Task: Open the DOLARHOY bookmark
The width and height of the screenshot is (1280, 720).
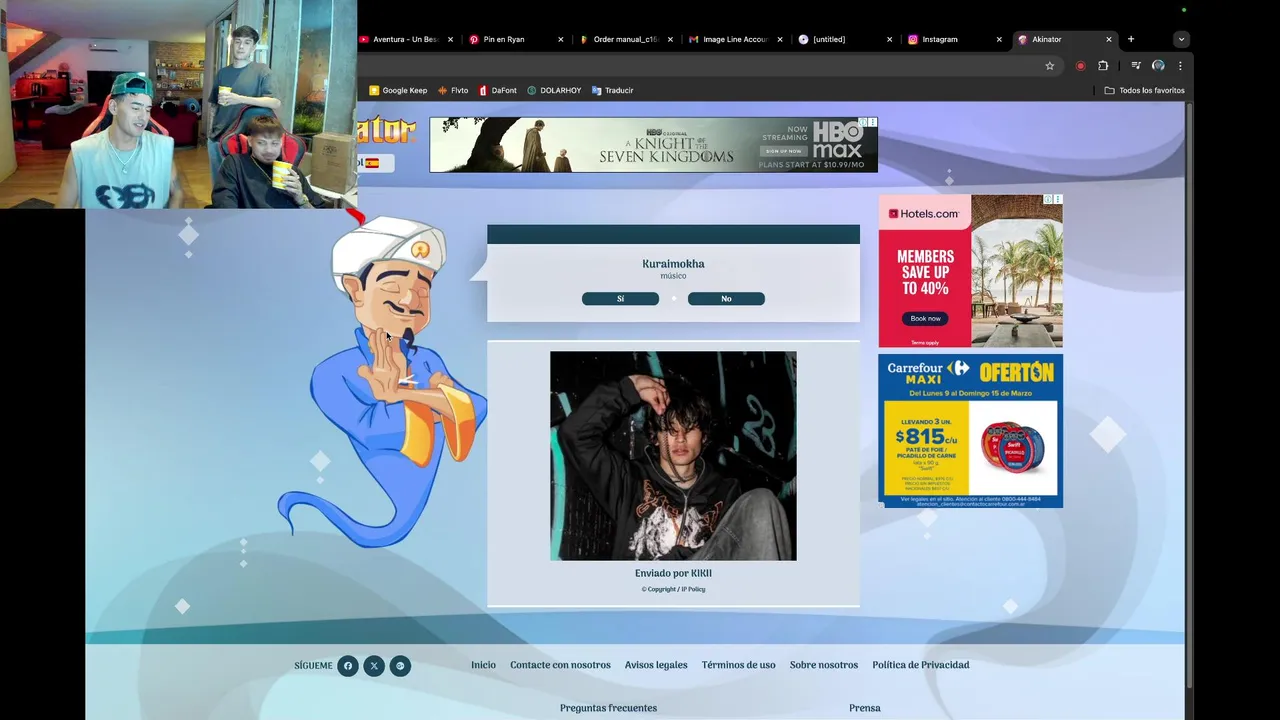Action: click(x=554, y=90)
